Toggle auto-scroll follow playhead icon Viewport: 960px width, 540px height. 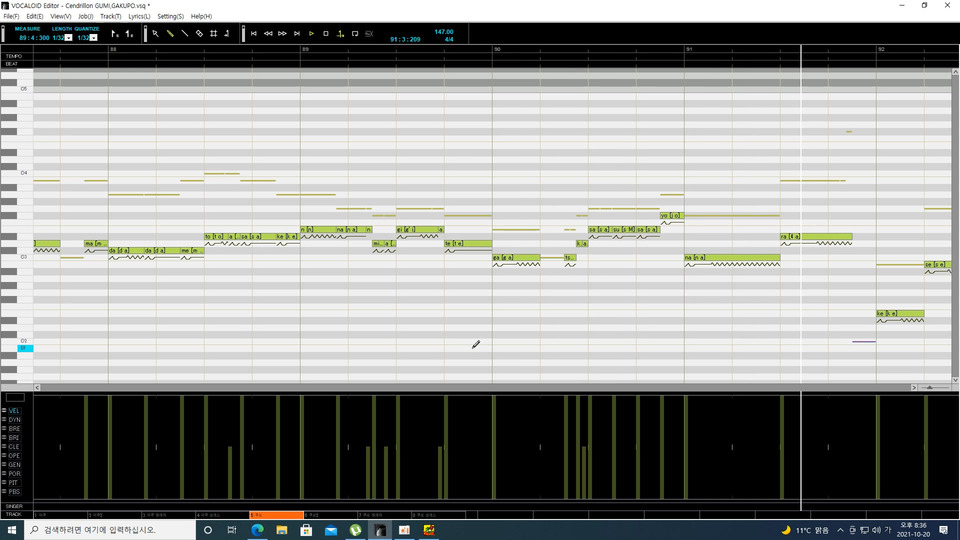340,34
